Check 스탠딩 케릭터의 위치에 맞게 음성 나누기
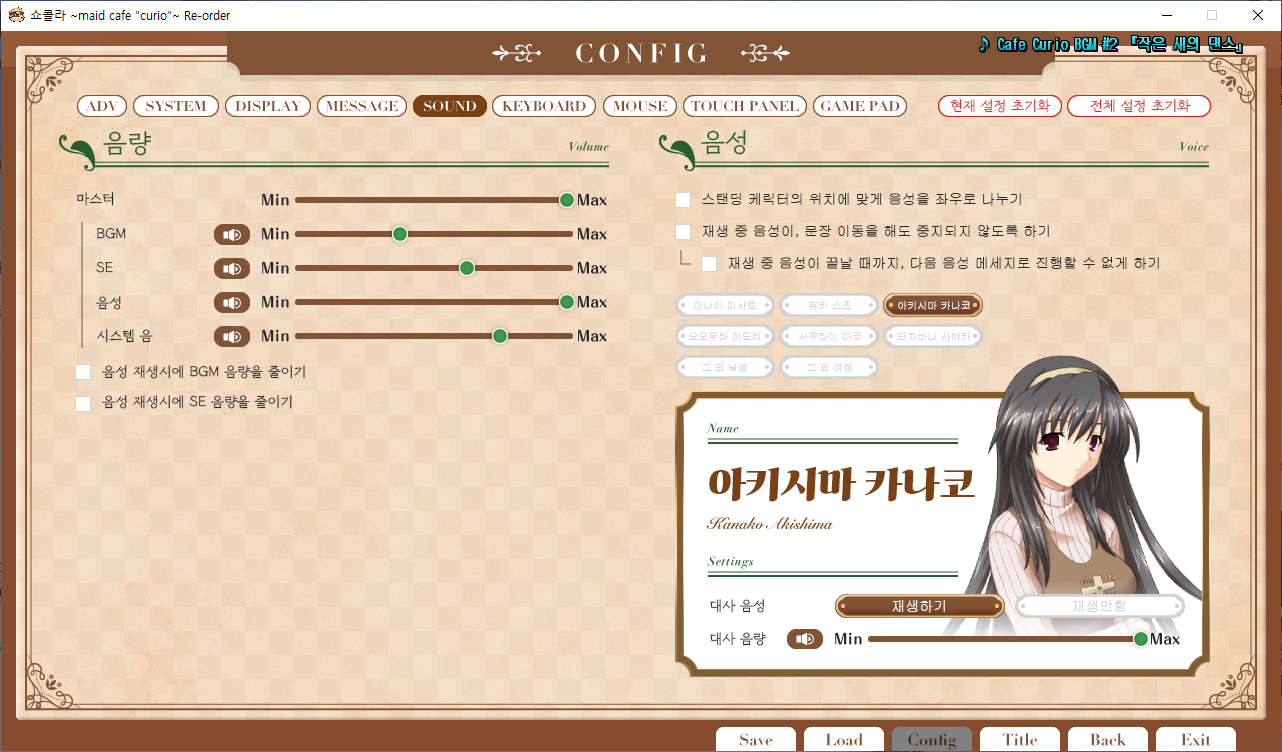This screenshot has width=1282, height=752. pyautogui.click(x=683, y=200)
